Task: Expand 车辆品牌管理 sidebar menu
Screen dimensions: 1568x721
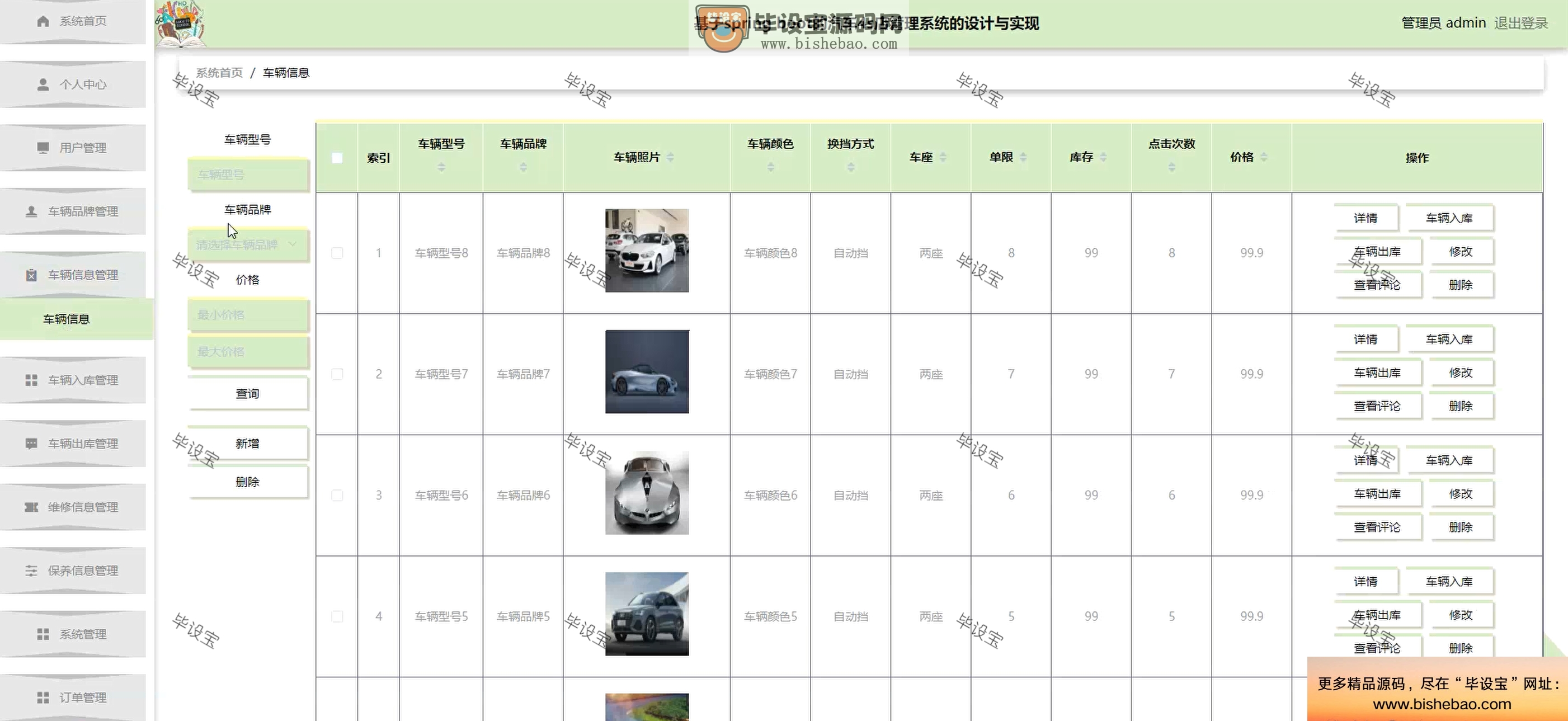Action: pos(73,211)
